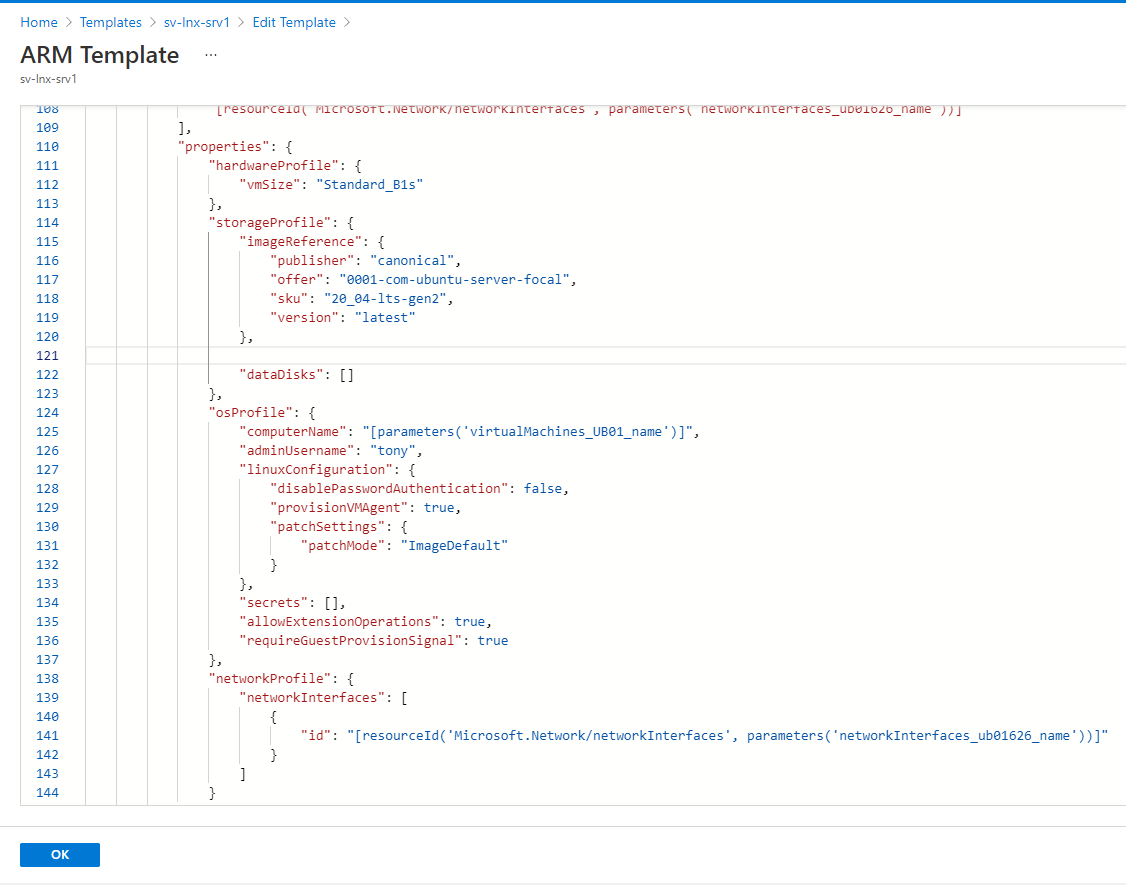
Task: Click the offer value "0001-com-ubuntu-server-focal"
Action: click(458, 280)
